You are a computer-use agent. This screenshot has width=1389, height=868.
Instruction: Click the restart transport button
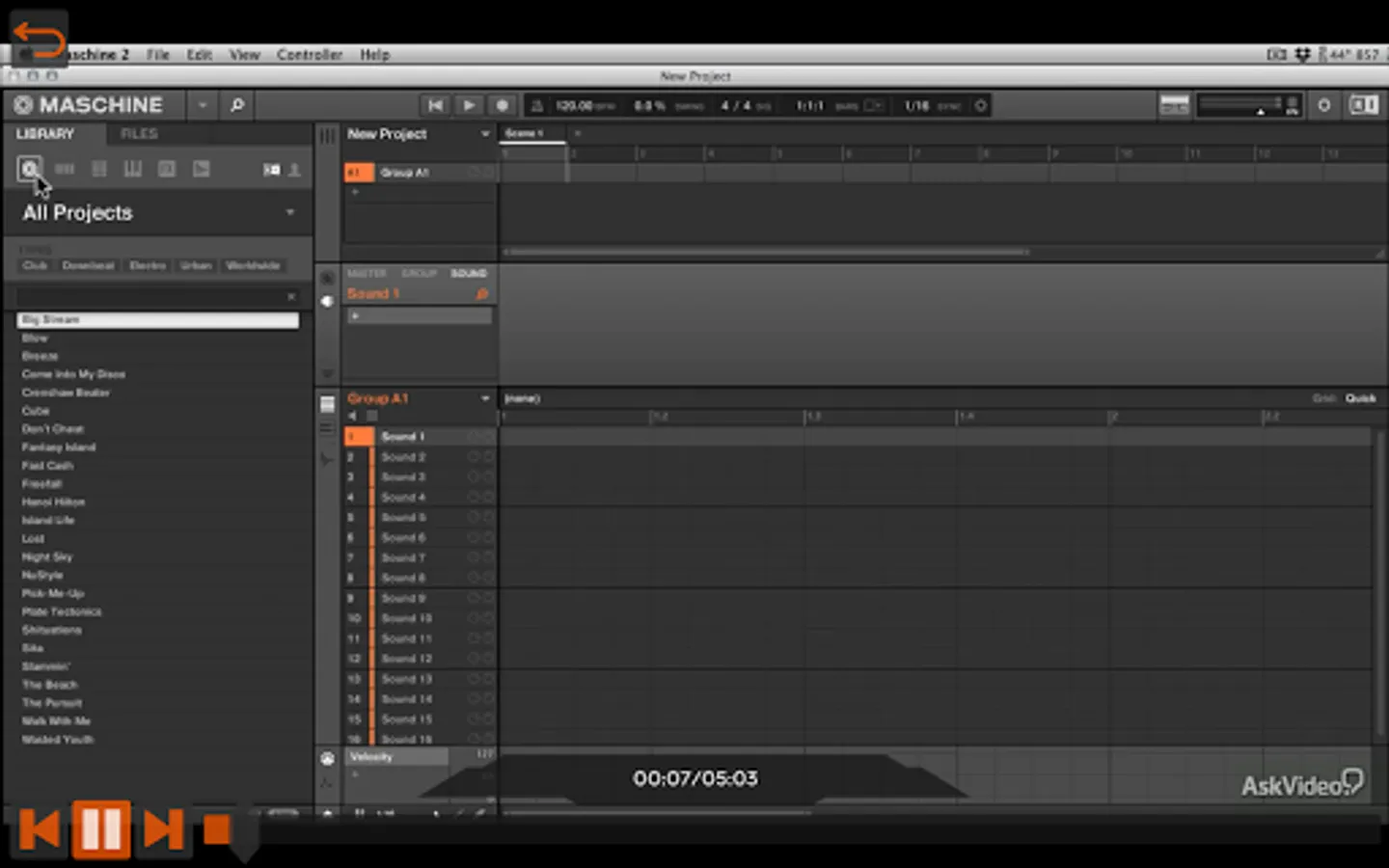pyautogui.click(x=435, y=105)
